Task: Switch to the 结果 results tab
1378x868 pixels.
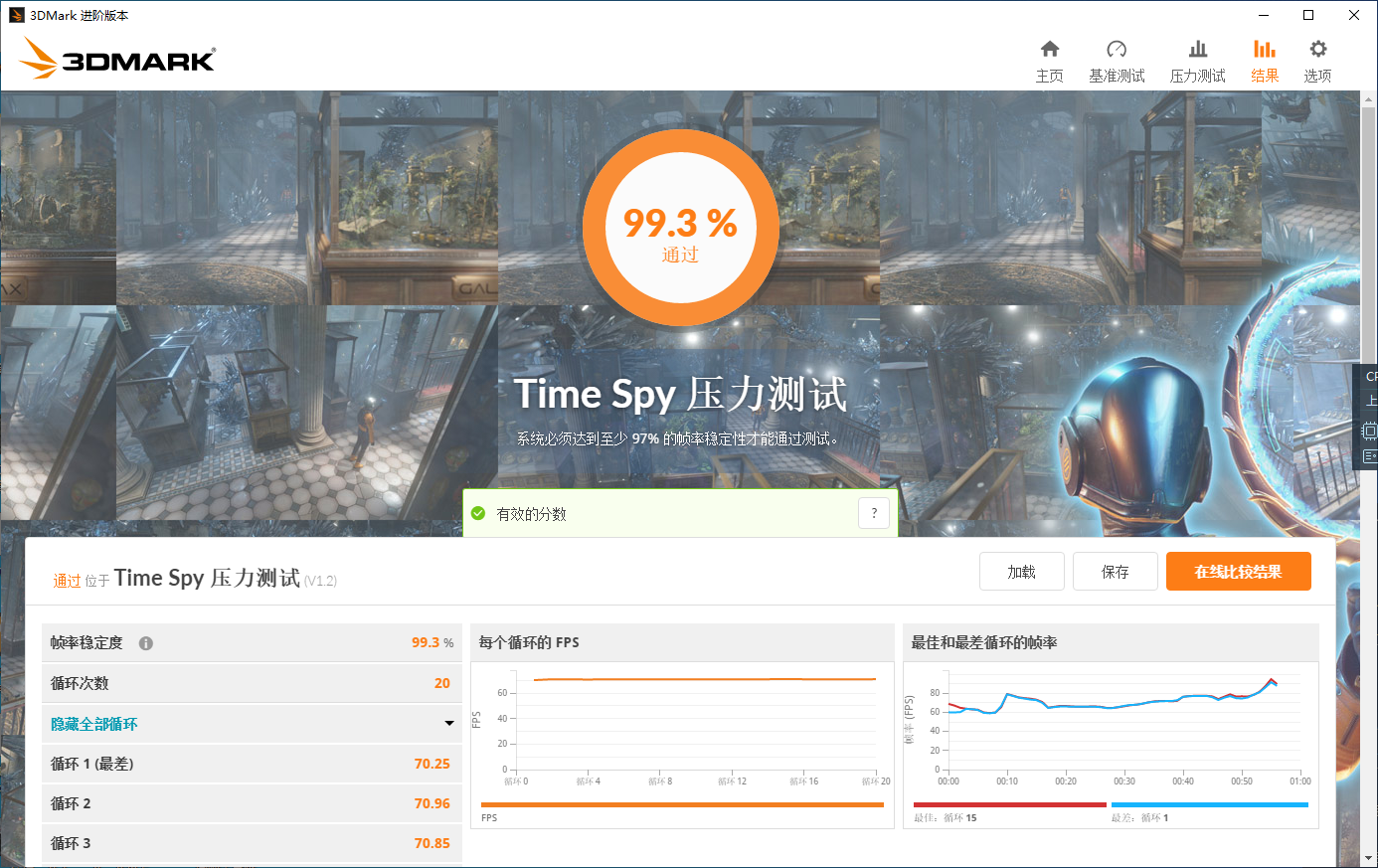Action: pyautogui.click(x=1264, y=58)
